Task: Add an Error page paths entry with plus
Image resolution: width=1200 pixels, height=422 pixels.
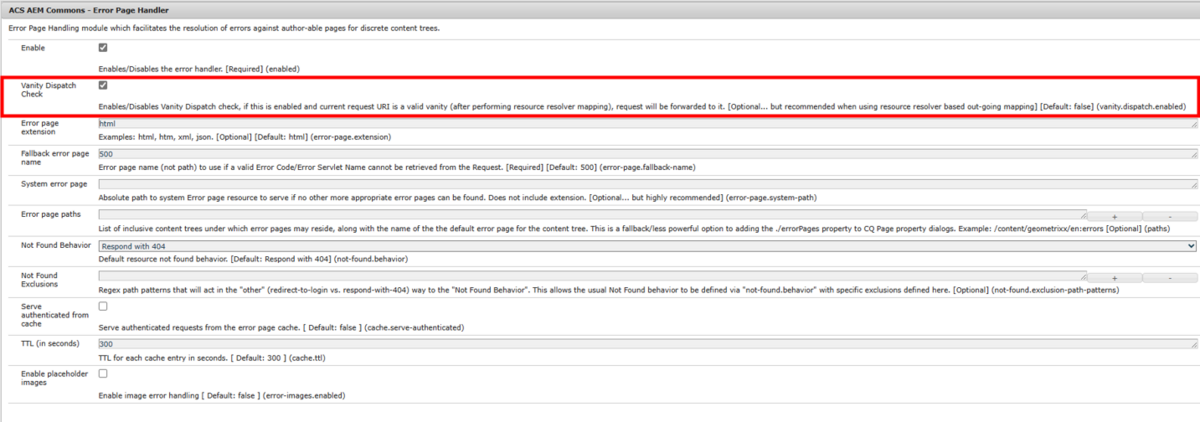Action: (x=1114, y=215)
